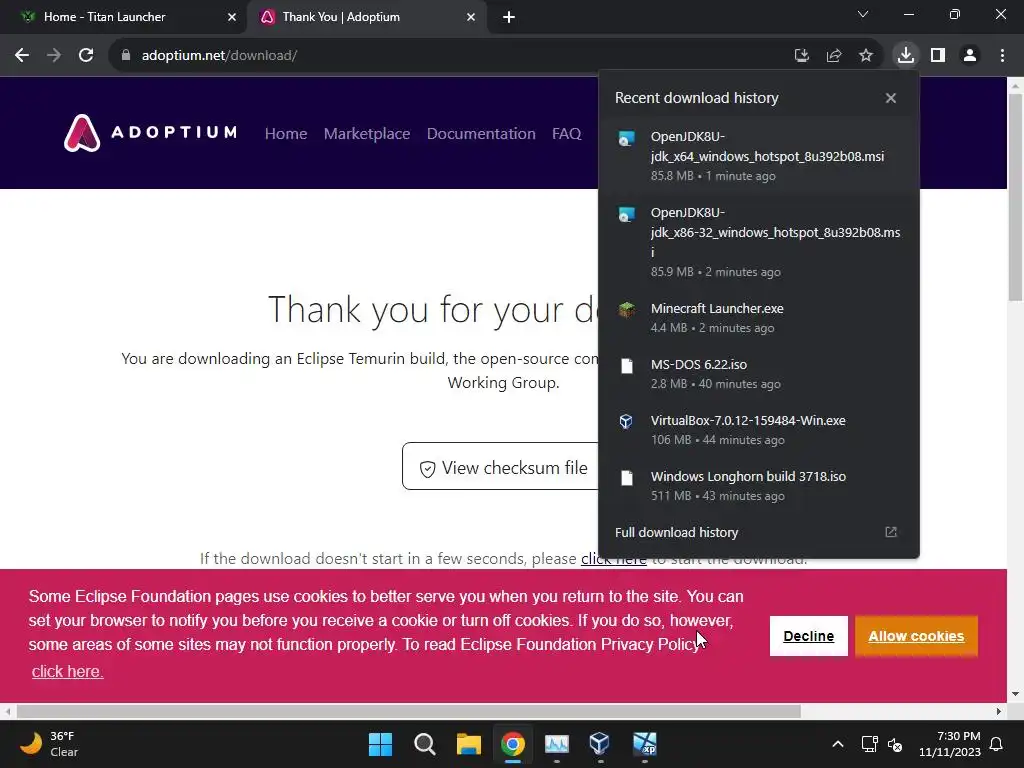Open Windows Longhorn build 3718.iso entry
Viewport: 1024px width, 768px height.
point(759,486)
